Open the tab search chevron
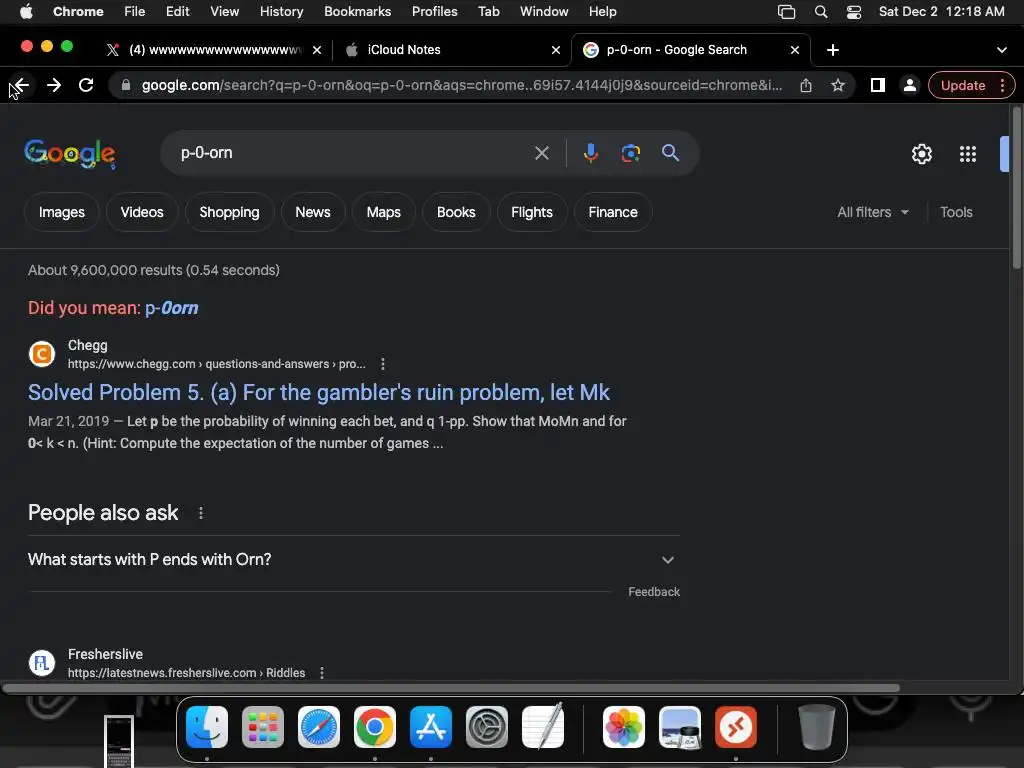 pos(1001,50)
